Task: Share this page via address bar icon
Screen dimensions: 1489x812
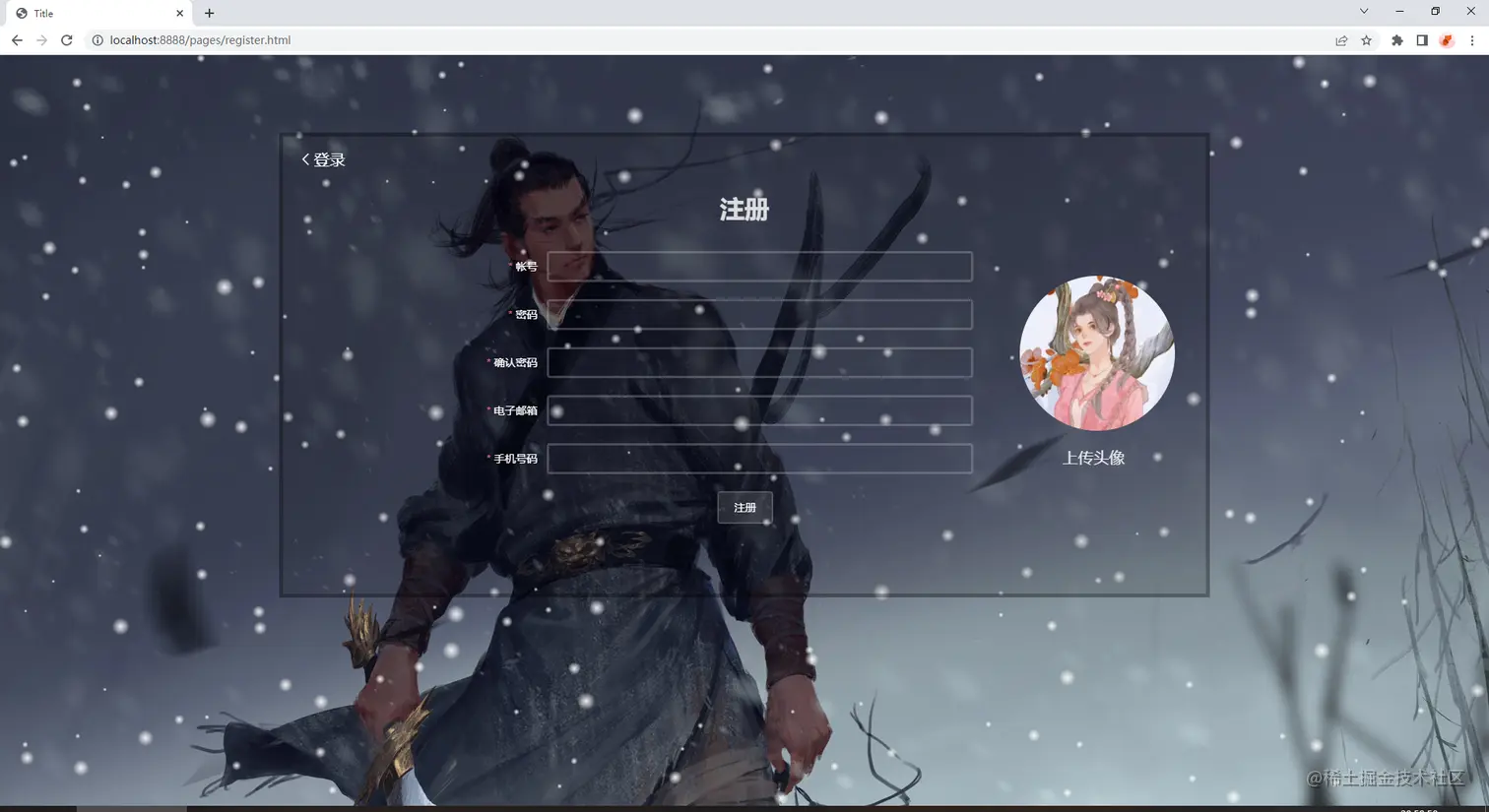Action: coord(1341,40)
